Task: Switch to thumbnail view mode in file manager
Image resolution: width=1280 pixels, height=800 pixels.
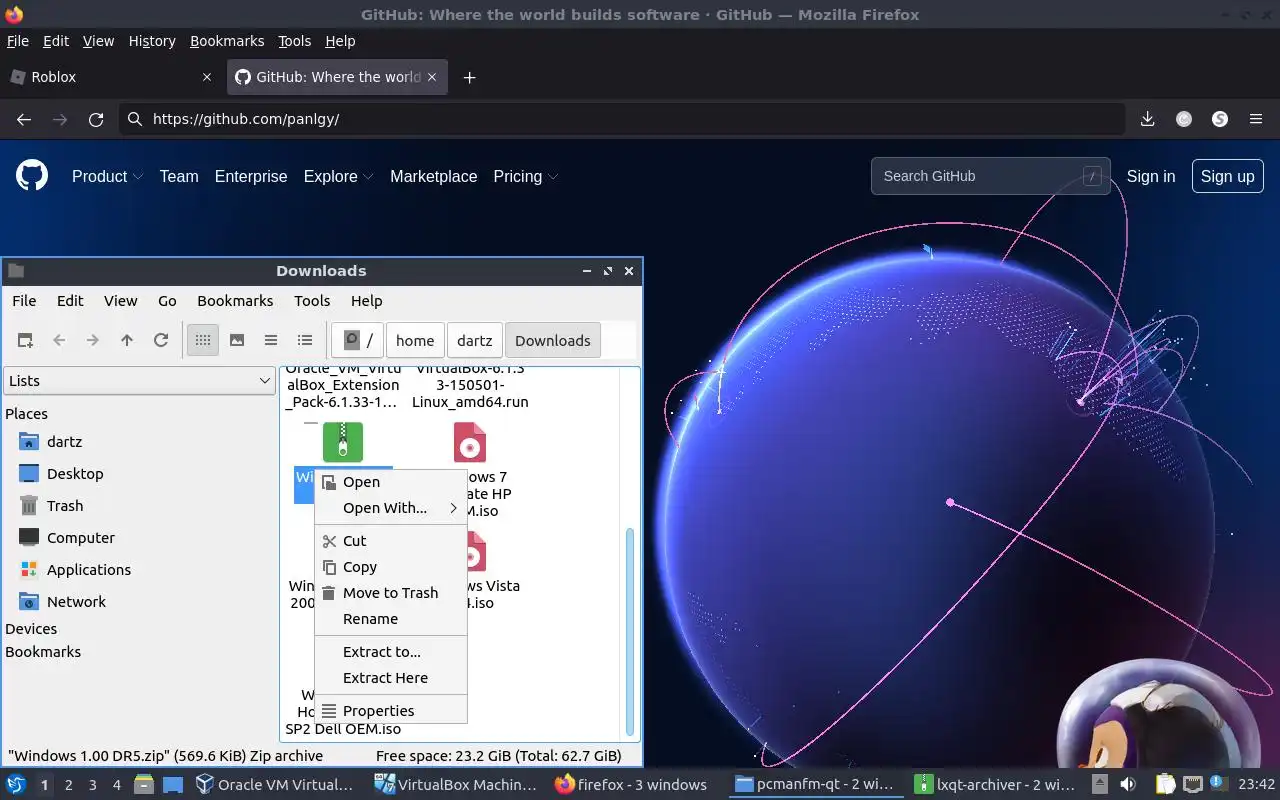Action: [237, 340]
